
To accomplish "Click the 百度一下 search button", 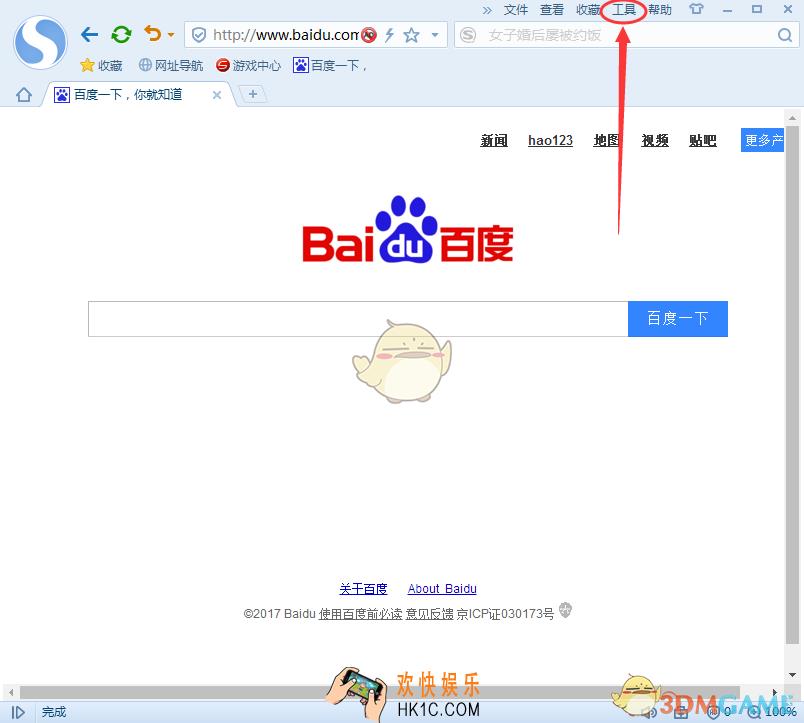I will (x=677, y=319).
